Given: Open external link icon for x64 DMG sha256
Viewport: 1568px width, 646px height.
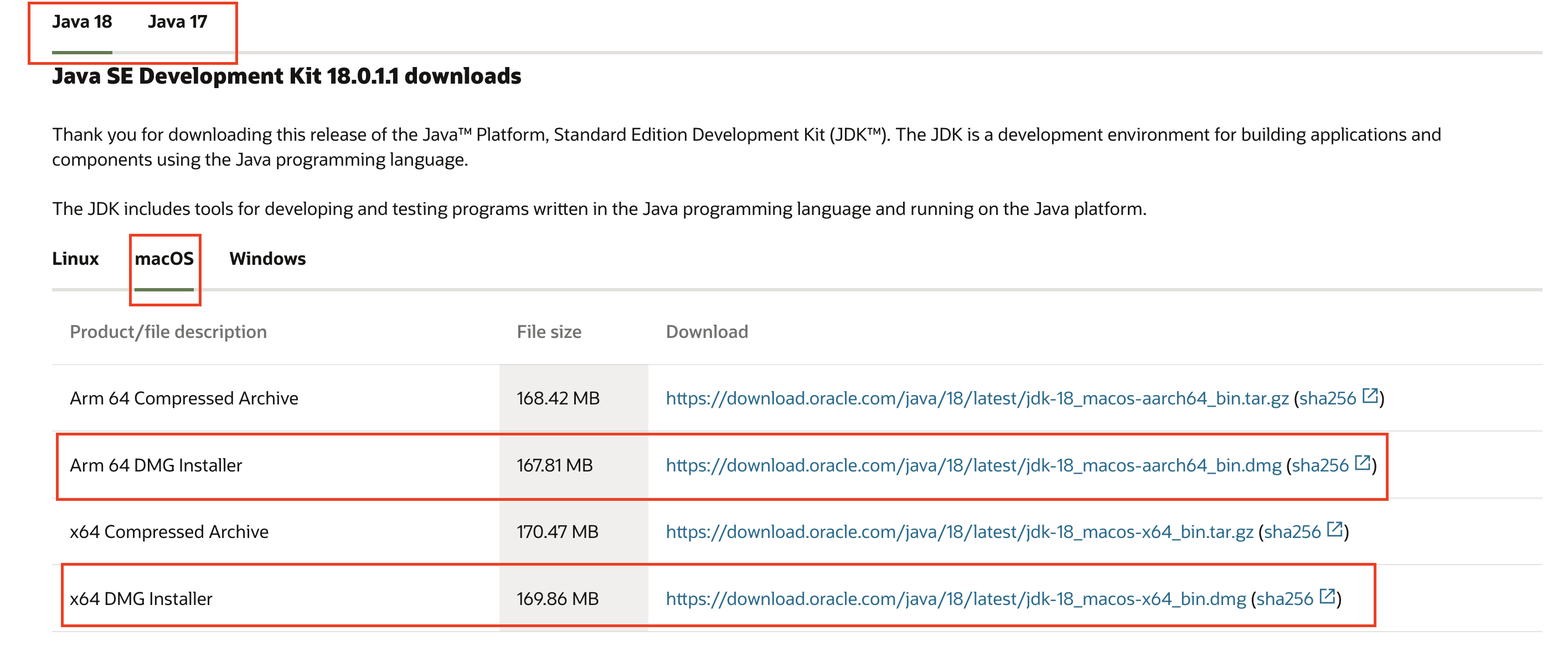Looking at the screenshot, I should click(1327, 596).
